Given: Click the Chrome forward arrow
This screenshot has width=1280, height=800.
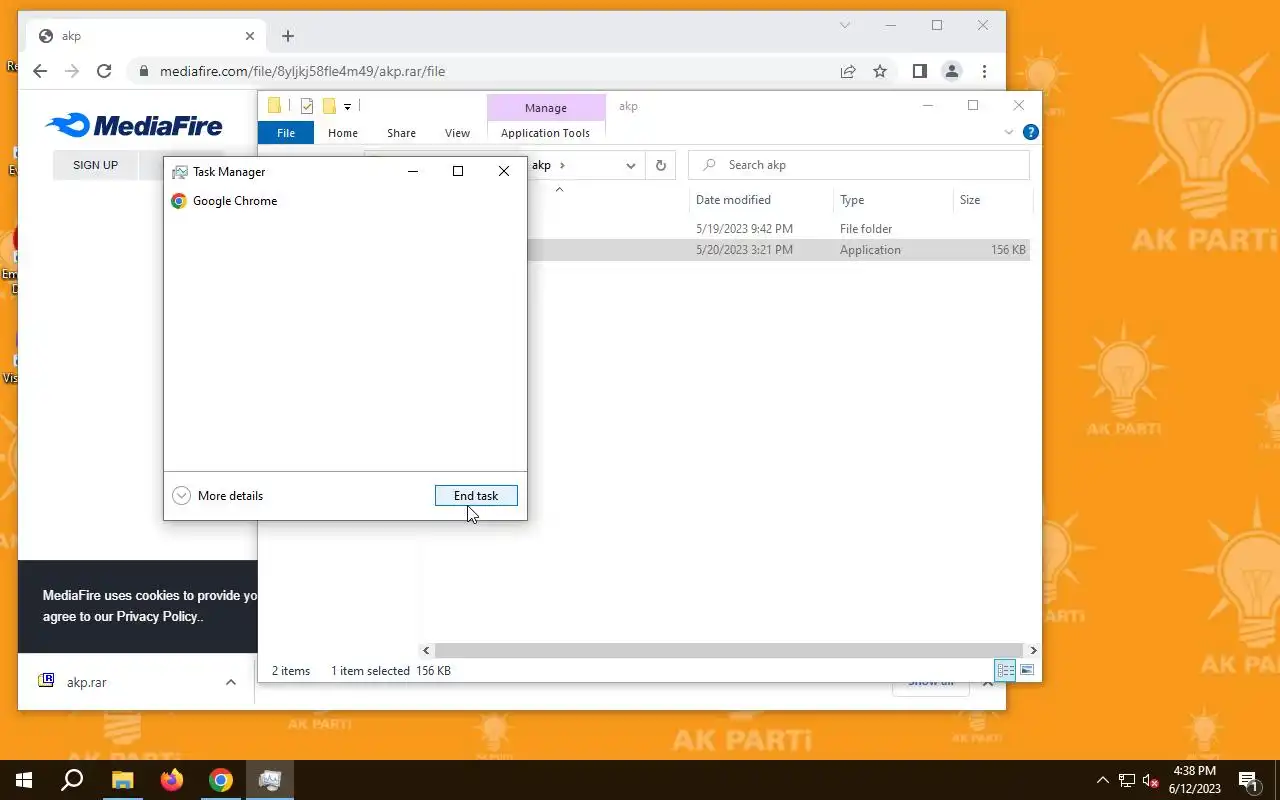Looking at the screenshot, I should click(x=72, y=71).
